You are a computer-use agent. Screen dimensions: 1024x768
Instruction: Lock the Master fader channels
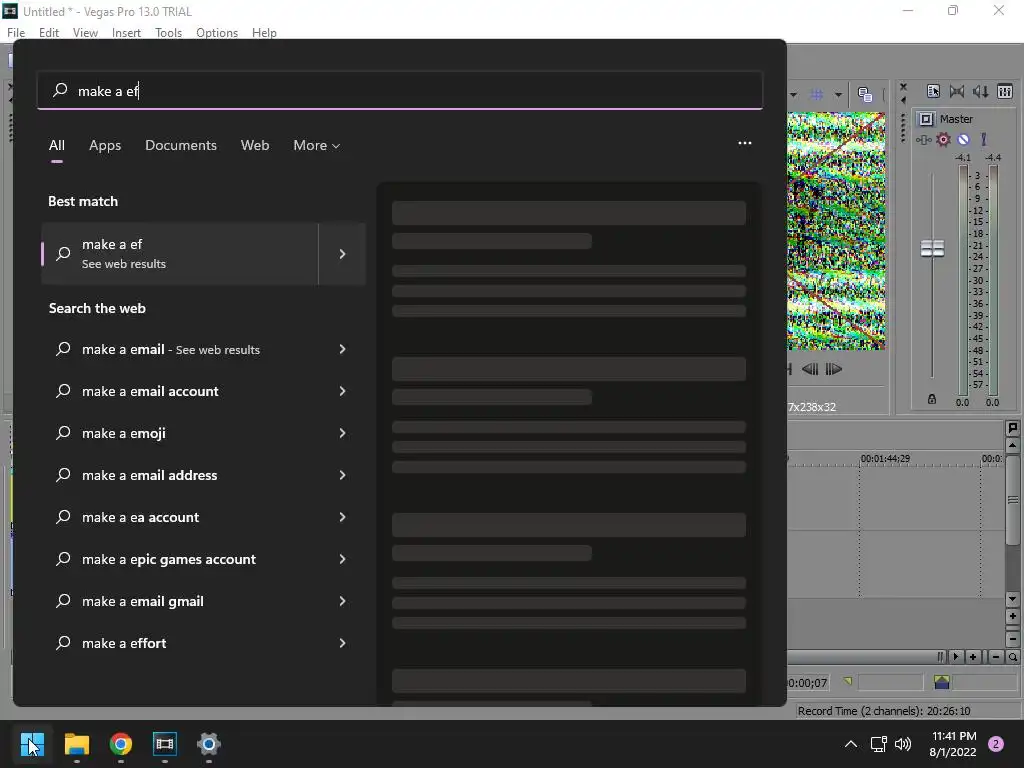(x=932, y=399)
